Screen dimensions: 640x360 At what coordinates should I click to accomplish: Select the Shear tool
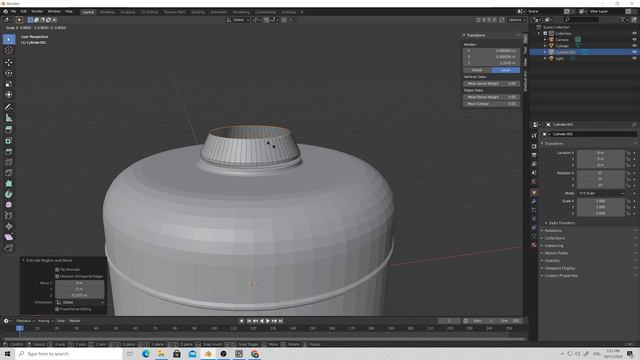point(9,237)
